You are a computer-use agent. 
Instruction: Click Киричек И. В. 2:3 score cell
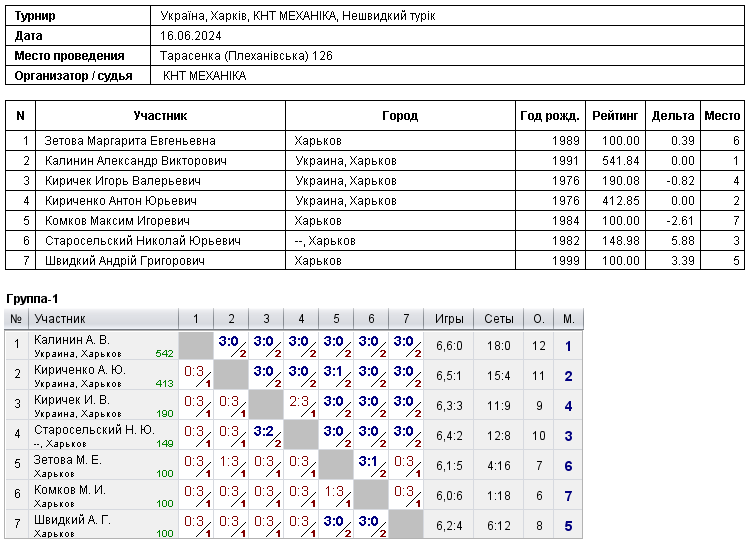tap(301, 406)
